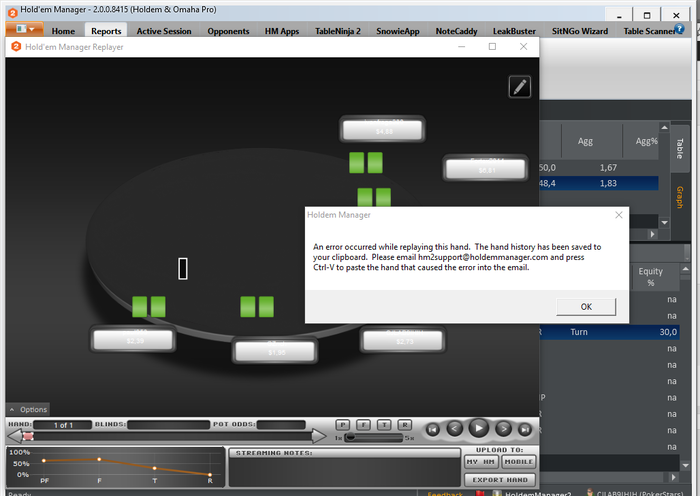Select the Turn row with equity 30,0
700x496 pixels.
pos(609,332)
